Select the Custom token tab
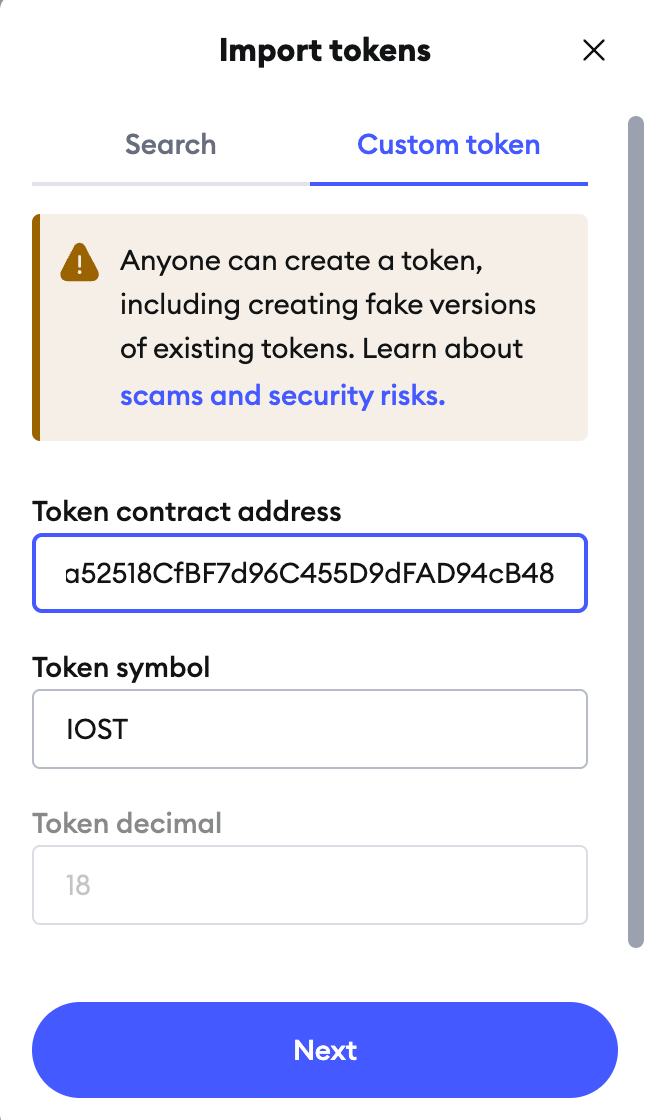This screenshot has width=646, height=1120. (x=449, y=144)
